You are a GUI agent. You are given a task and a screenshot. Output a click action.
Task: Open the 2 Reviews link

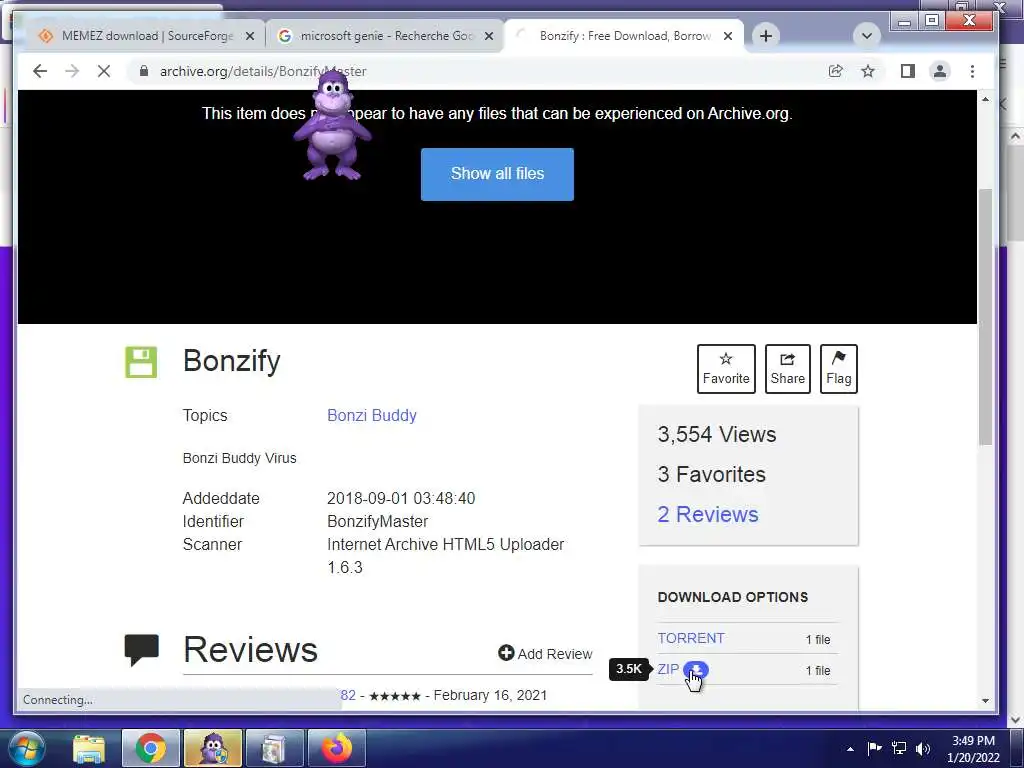pyautogui.click(x=708, y=514)
